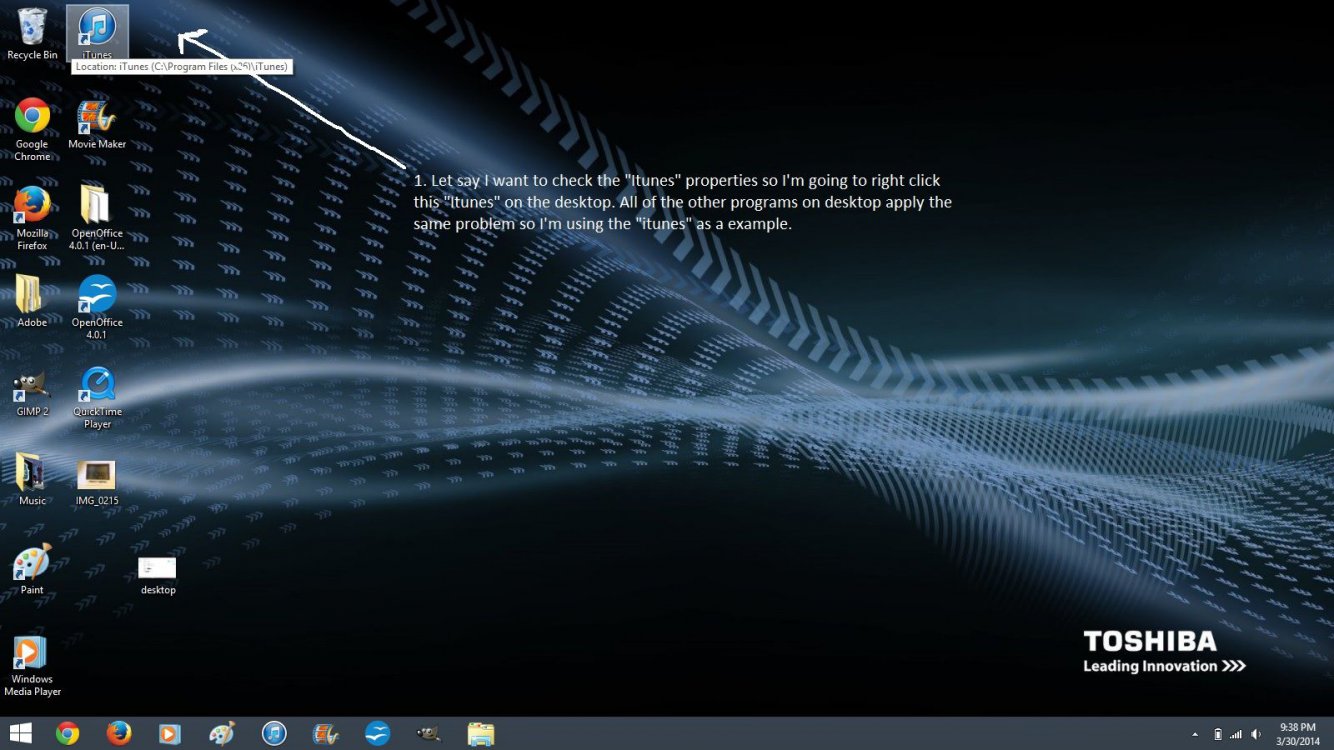Select the Google Chrome desktop shortcut
The width and height of the screenshot is (1334, 750).
pyautogui.click(x=32, y=129)
